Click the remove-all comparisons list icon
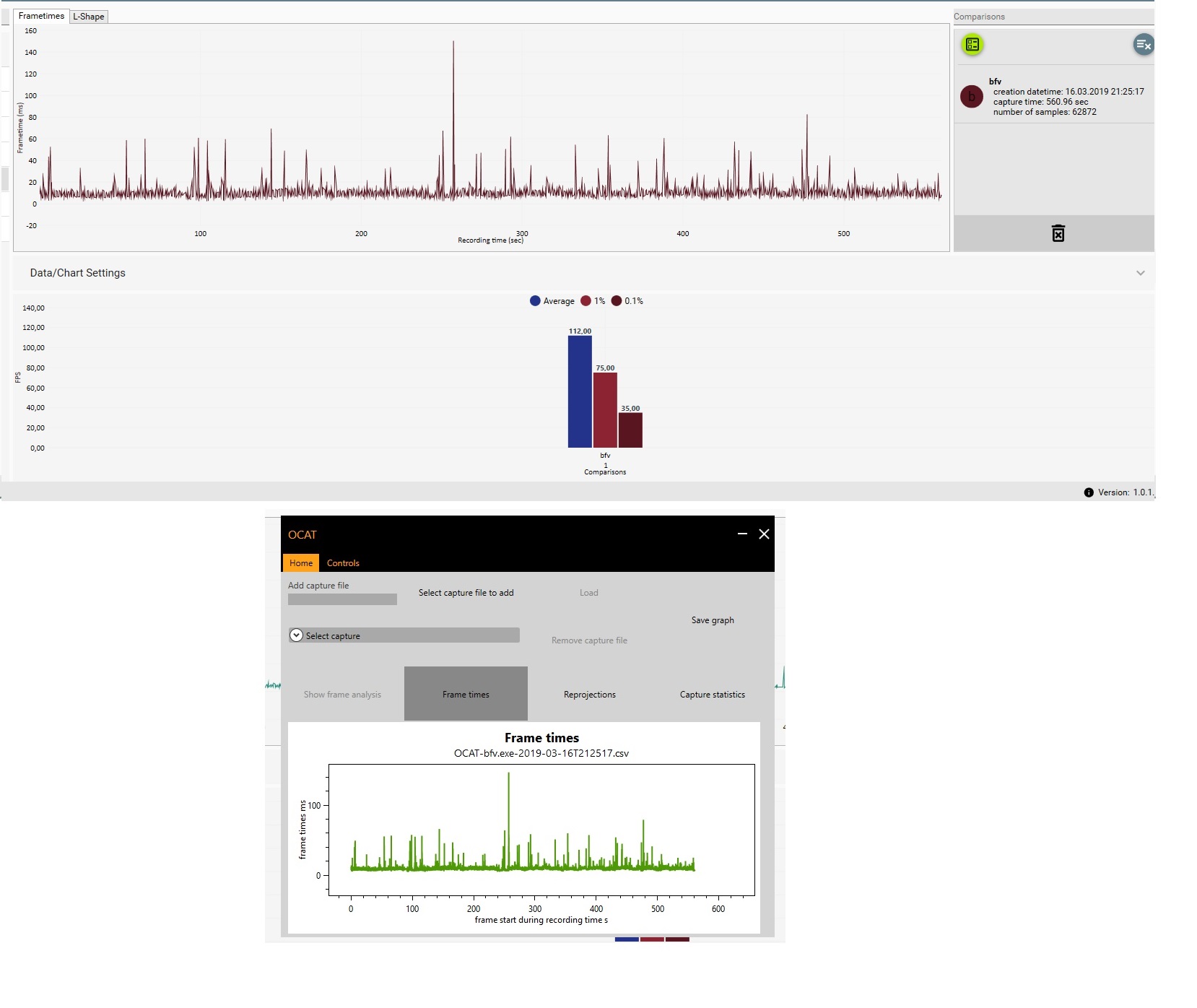 [x=1143, y=45]
